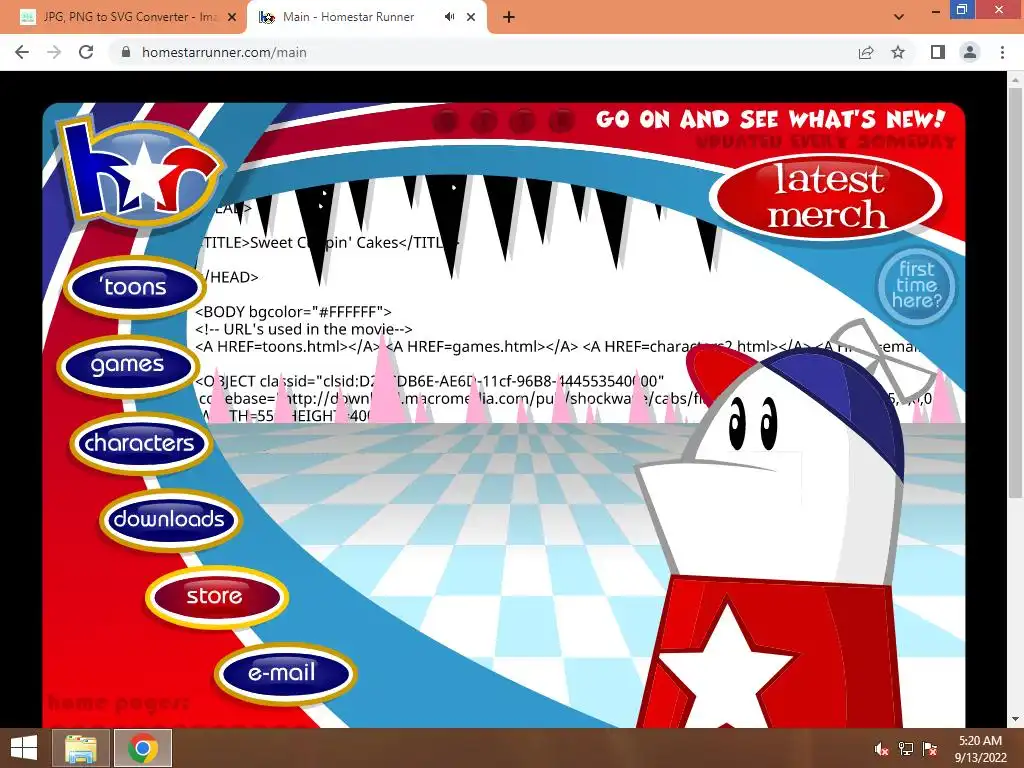Click the muted volume tray icon
1024x768 pixels.
[x=882, y=749]
